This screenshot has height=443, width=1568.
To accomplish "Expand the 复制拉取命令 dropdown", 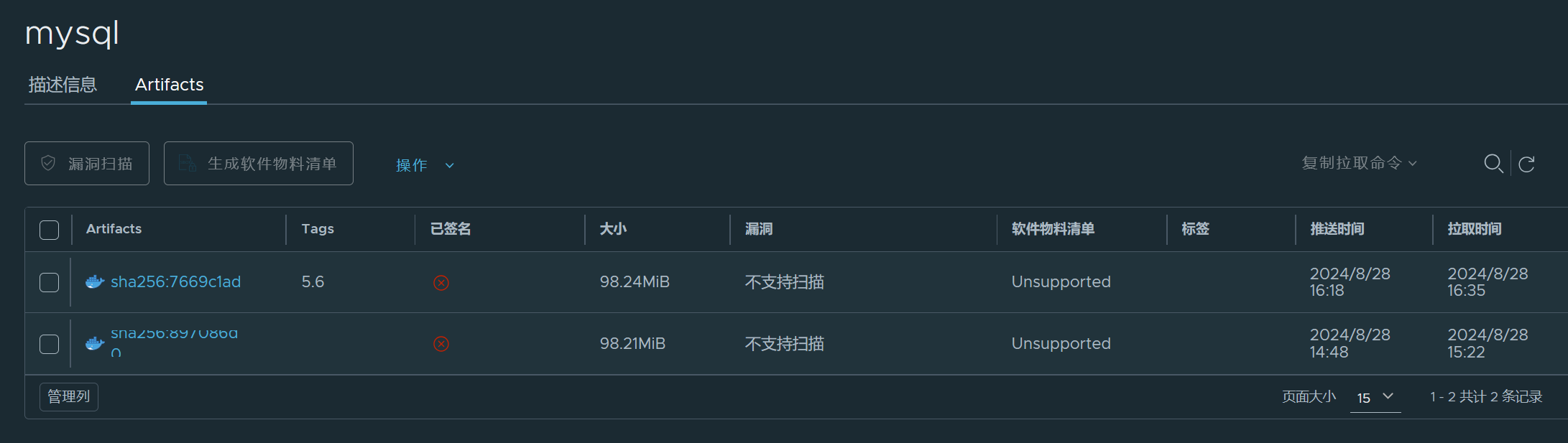I will point(1359,163).
